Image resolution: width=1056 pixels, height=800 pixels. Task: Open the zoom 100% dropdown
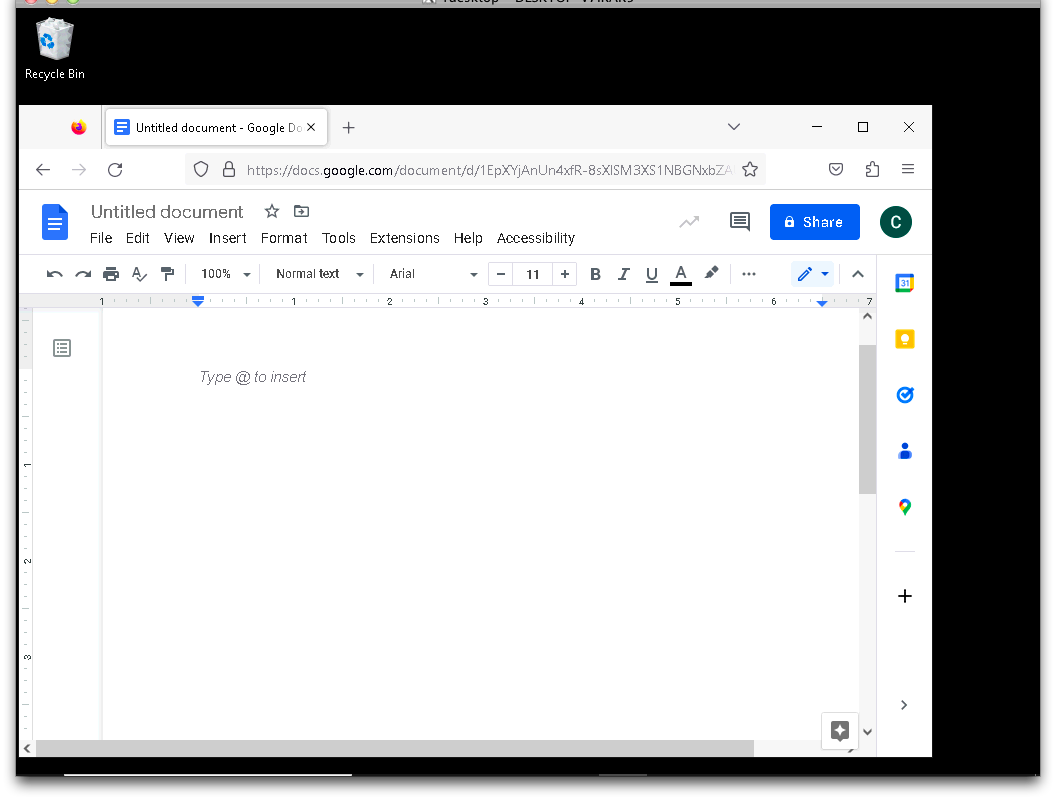226,274
